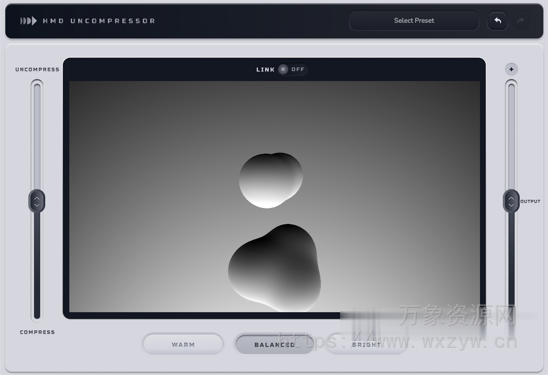Click the upper small blob in visualizer
The width and height of the screenshot is (548, 375).
271,180
